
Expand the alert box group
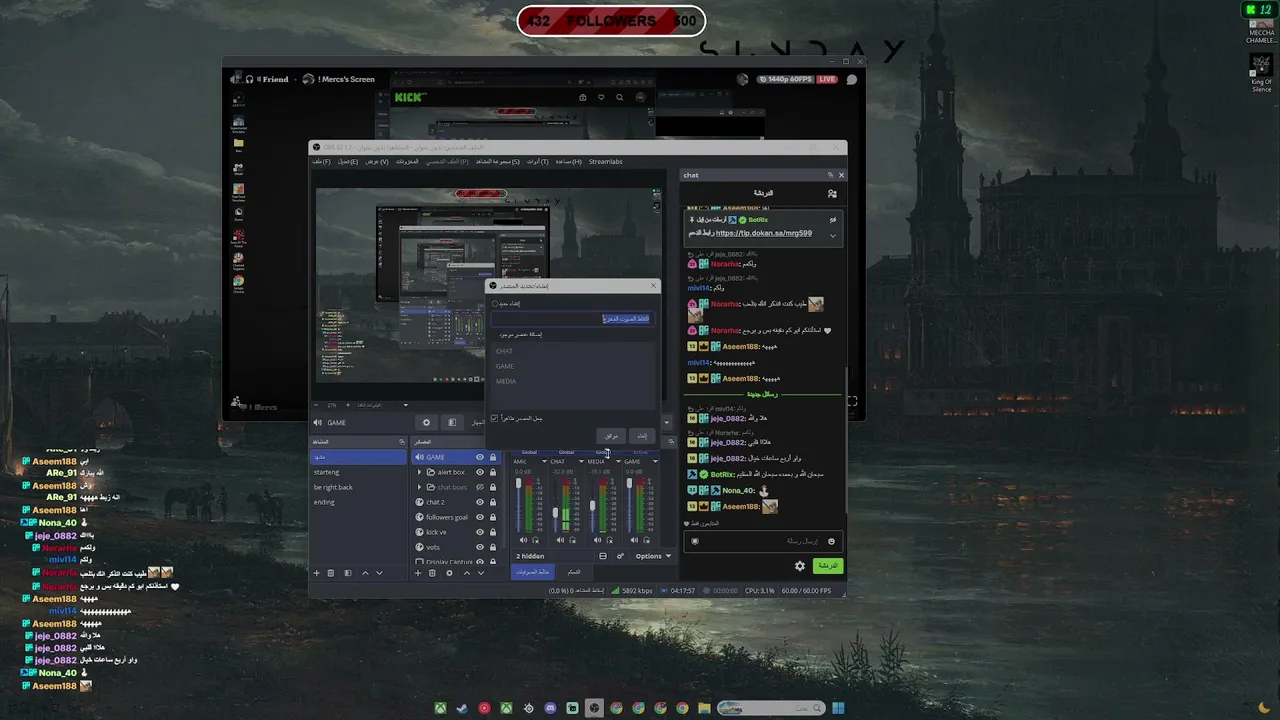[420, 472]
